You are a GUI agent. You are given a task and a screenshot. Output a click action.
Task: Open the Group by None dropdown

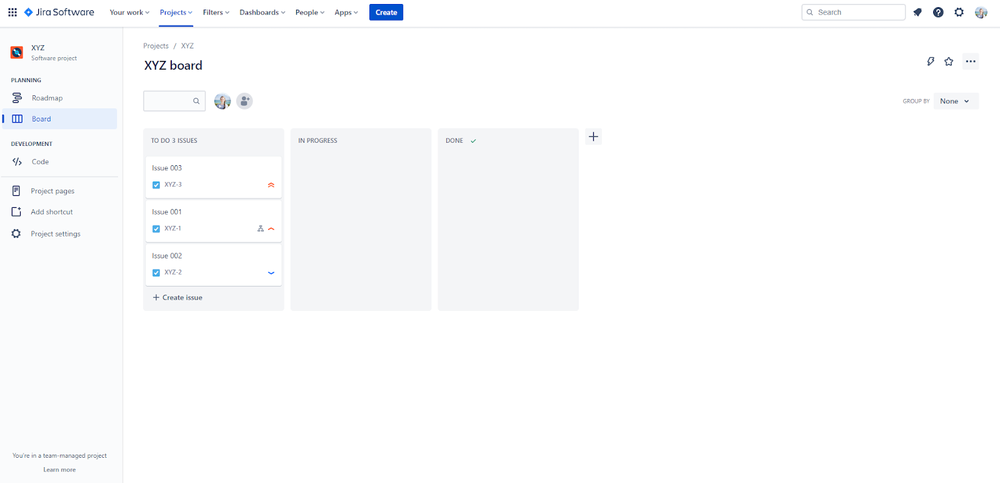coord(955,101)
